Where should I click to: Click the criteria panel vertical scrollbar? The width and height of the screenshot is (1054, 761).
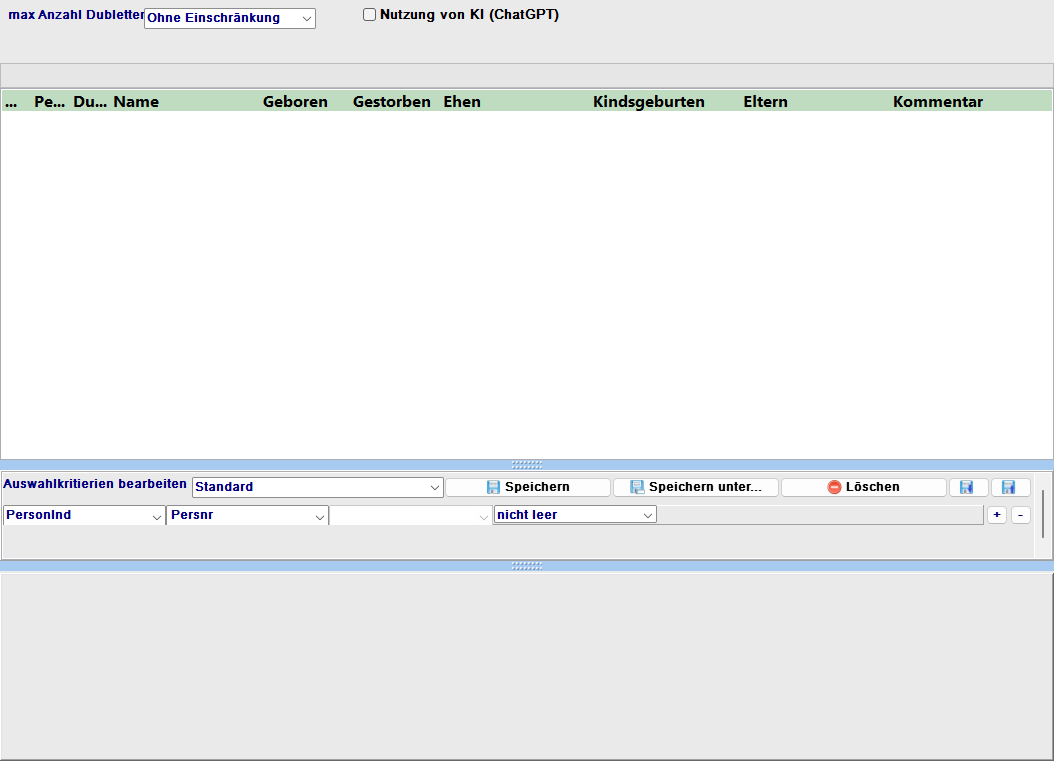point(1042,514)
